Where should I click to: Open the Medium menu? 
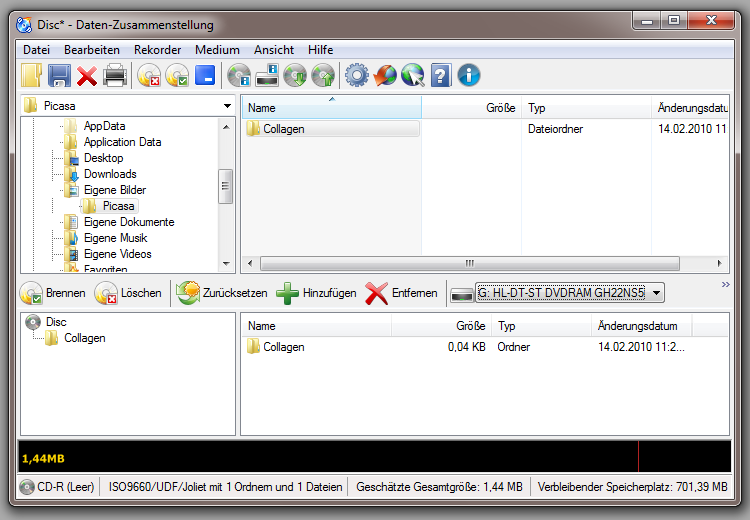tap(217, 49)
